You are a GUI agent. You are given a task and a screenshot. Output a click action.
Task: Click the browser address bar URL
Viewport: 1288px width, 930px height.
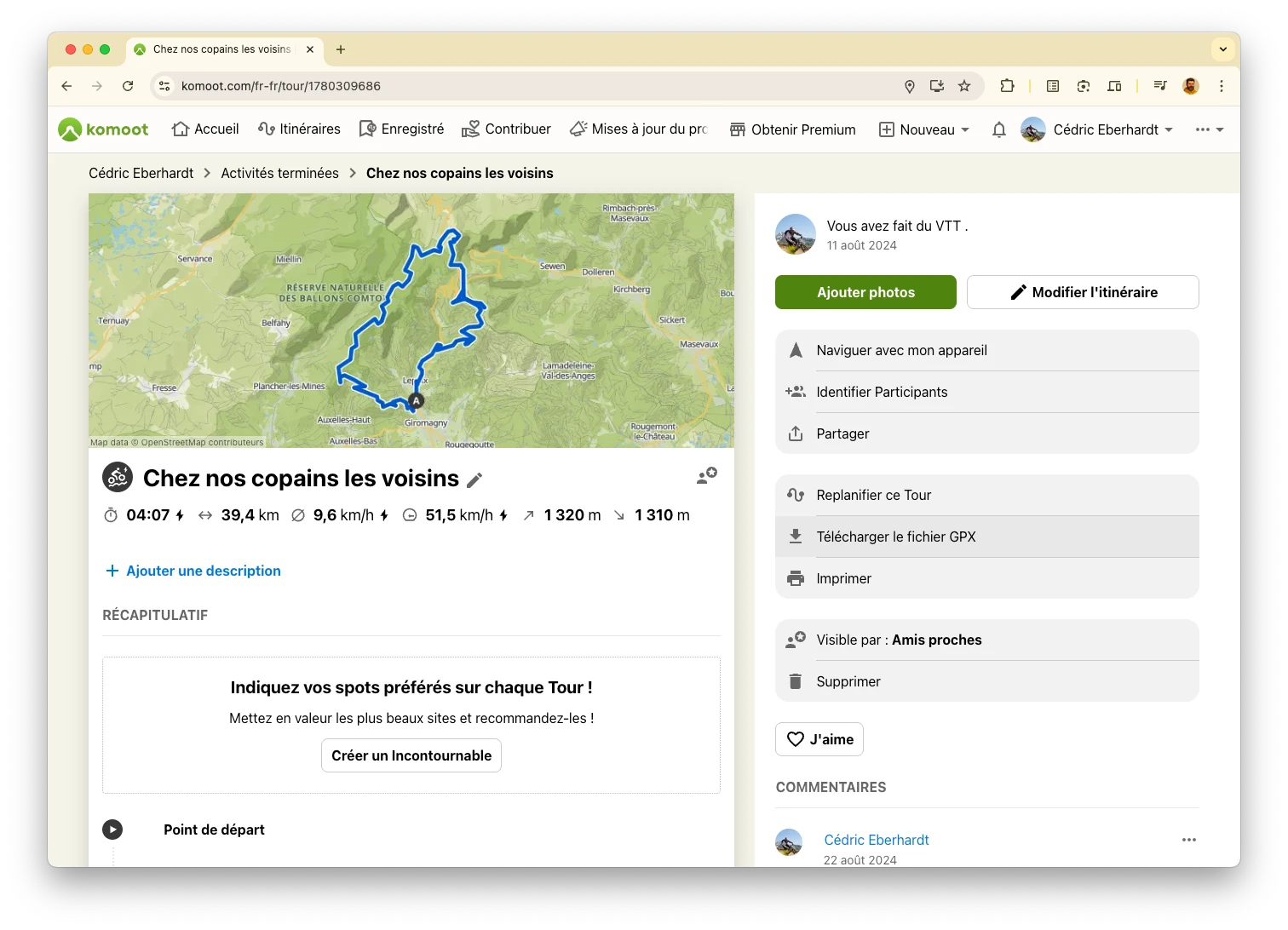tap(281, 86)
